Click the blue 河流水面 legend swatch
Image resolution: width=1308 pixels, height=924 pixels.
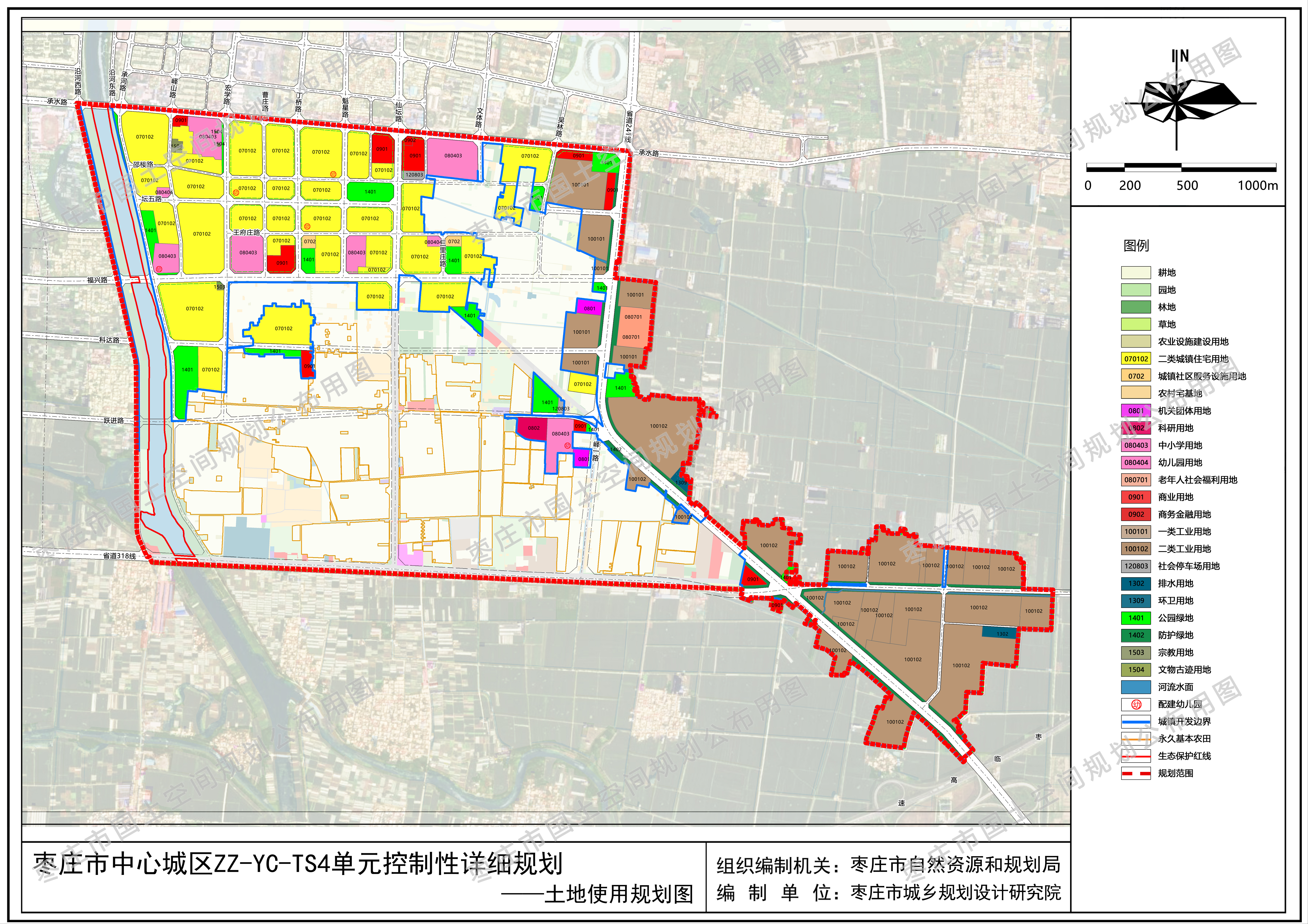click(1136, 687)
